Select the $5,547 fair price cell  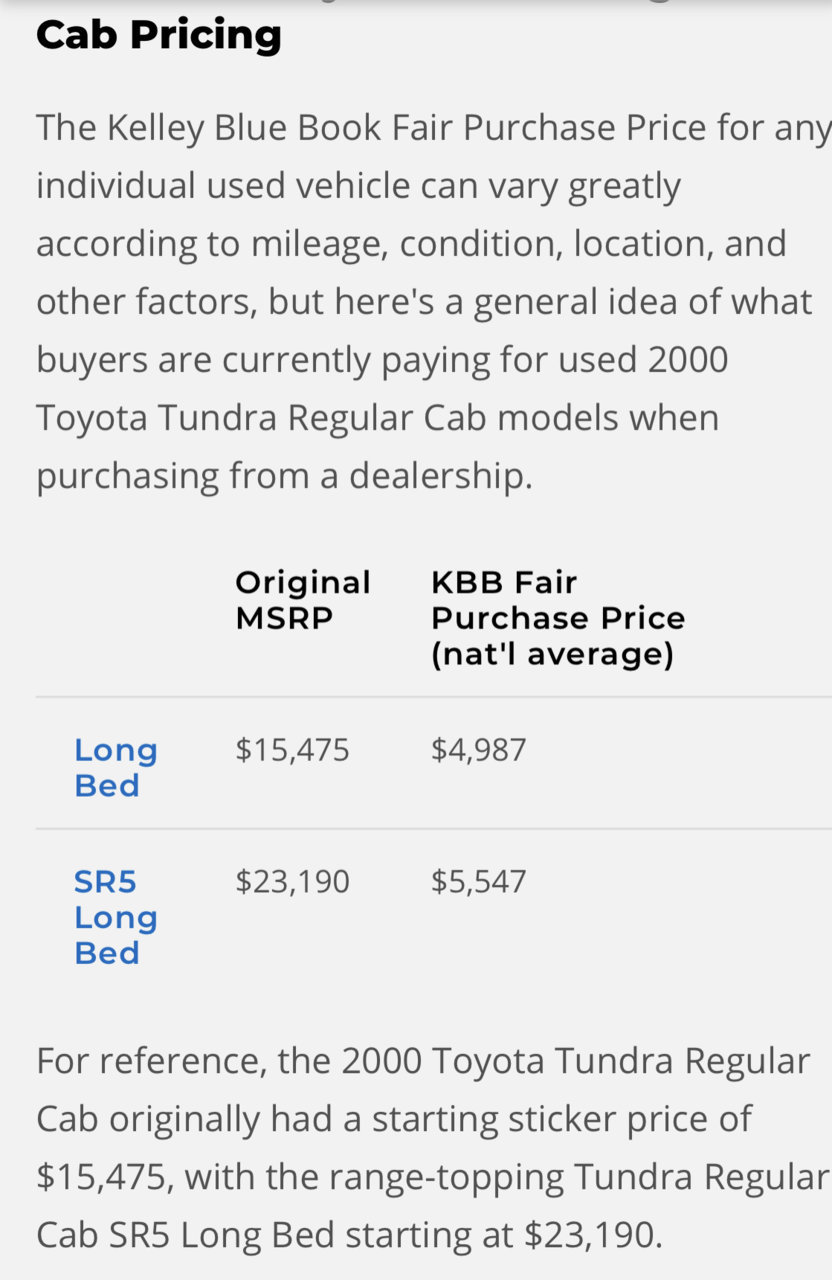tap(478, 882)
